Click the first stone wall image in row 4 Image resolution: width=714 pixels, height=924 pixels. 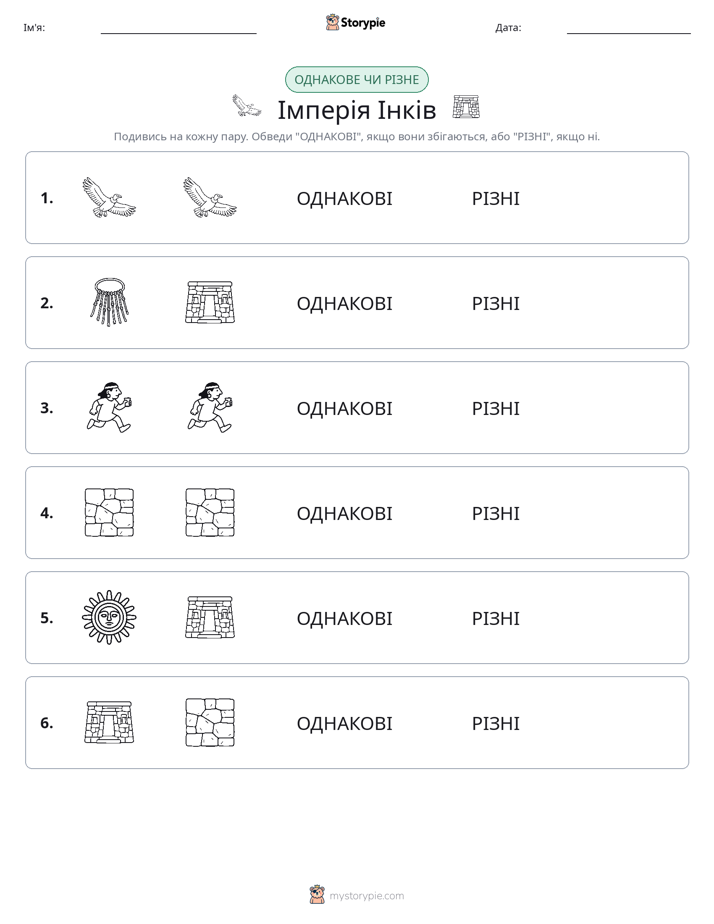[109, 512]
